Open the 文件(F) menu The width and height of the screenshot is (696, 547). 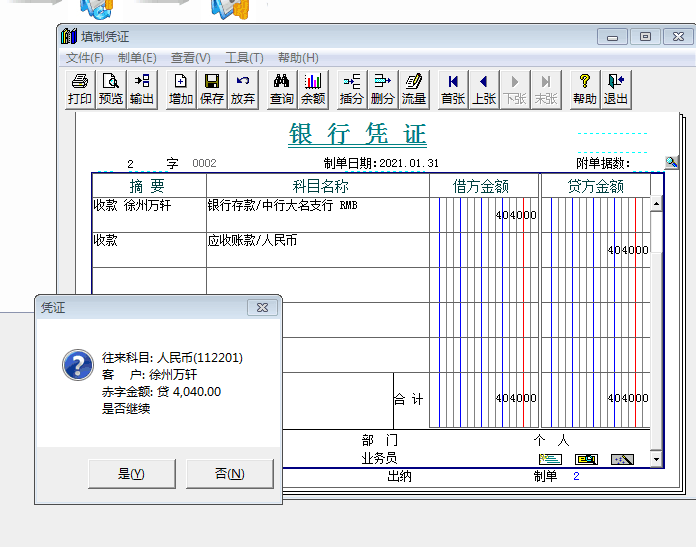[x=84, y=58]
